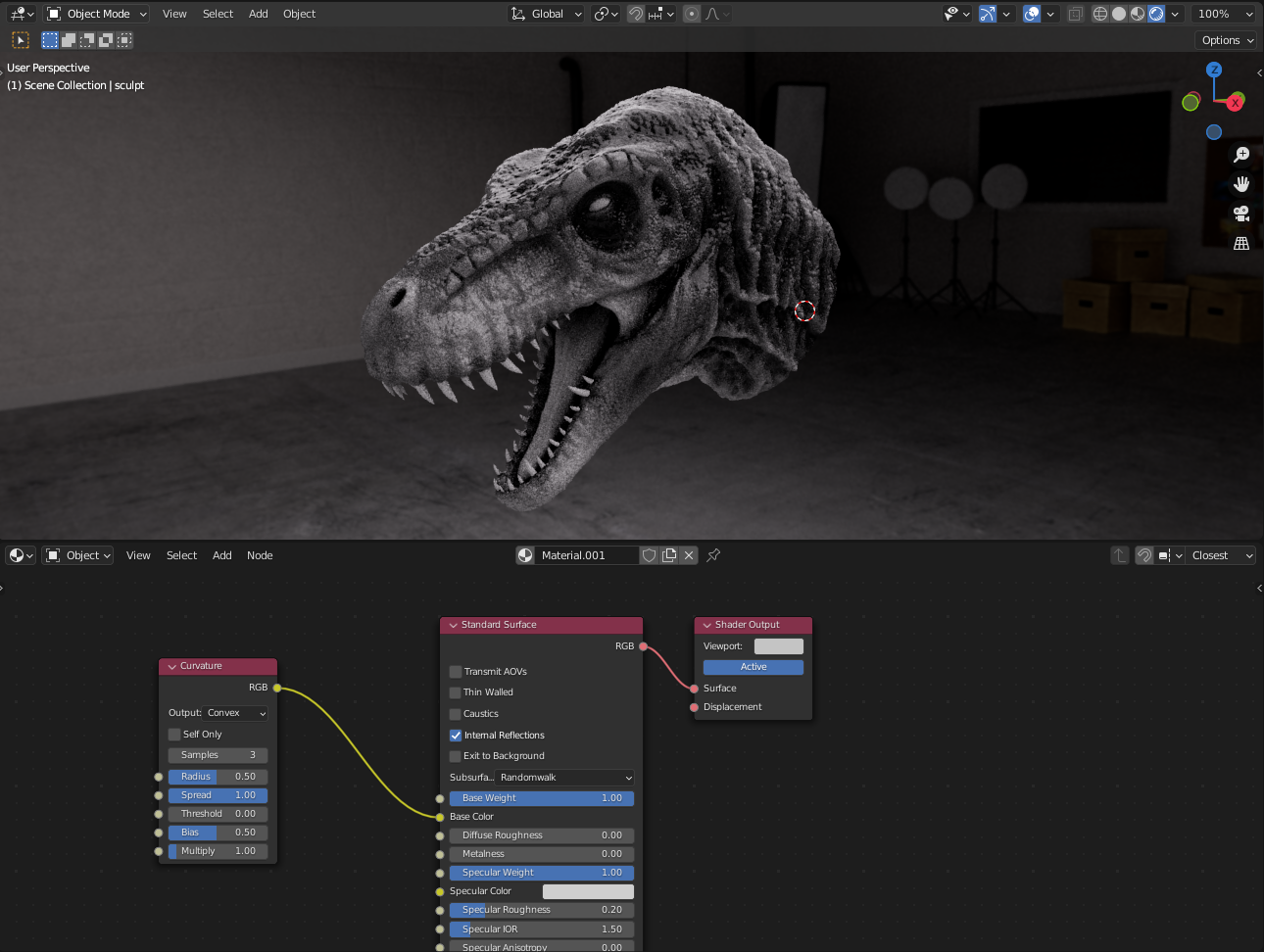
Task: Select Solid viewport shading mode
Action: (1118, 14)
